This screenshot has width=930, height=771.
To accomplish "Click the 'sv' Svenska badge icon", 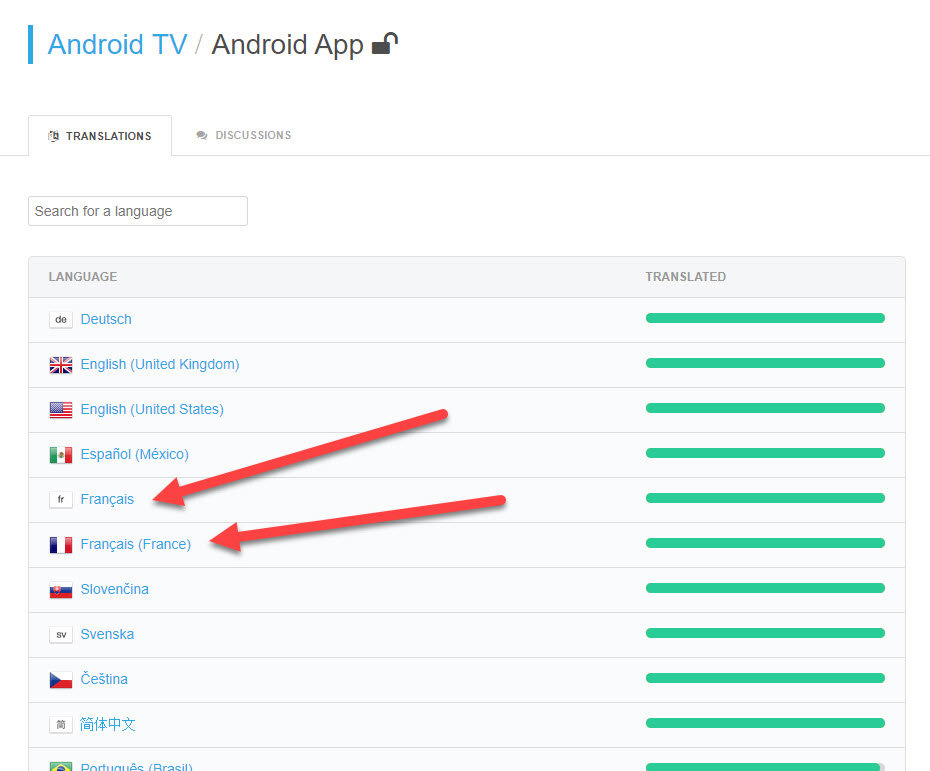I will click(61, 635).
